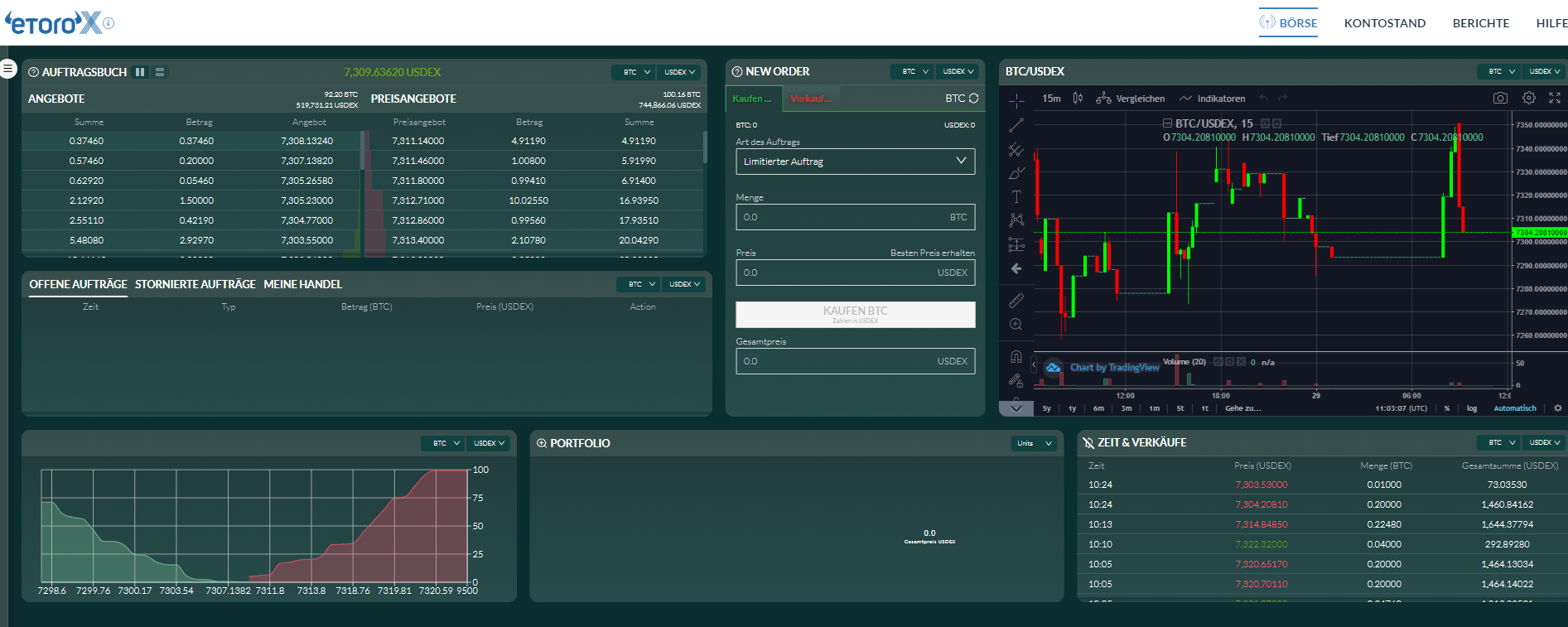Click the help icon next to NEW ORDER
This screenshot has height=627, width=1568.
(x=736, y=72)
